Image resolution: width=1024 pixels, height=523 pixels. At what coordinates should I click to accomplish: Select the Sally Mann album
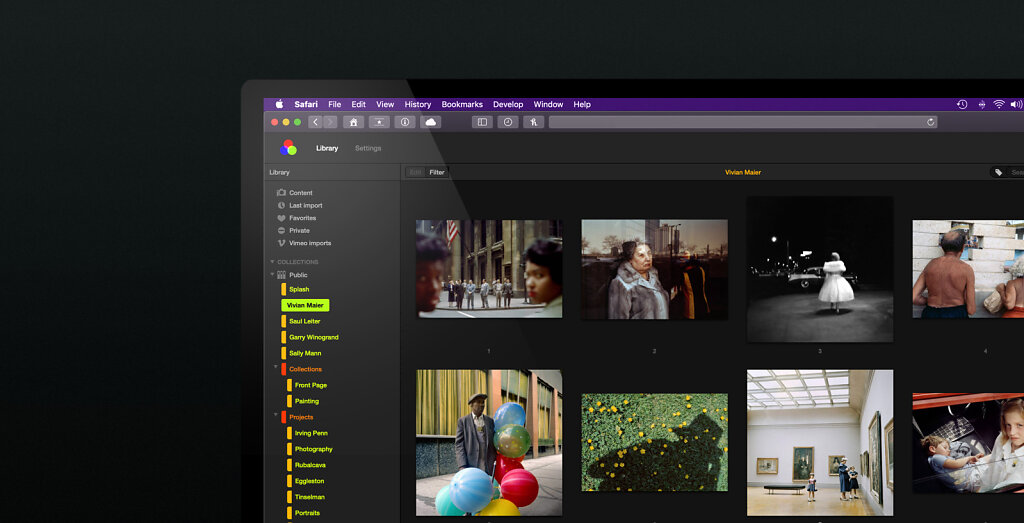305,353
